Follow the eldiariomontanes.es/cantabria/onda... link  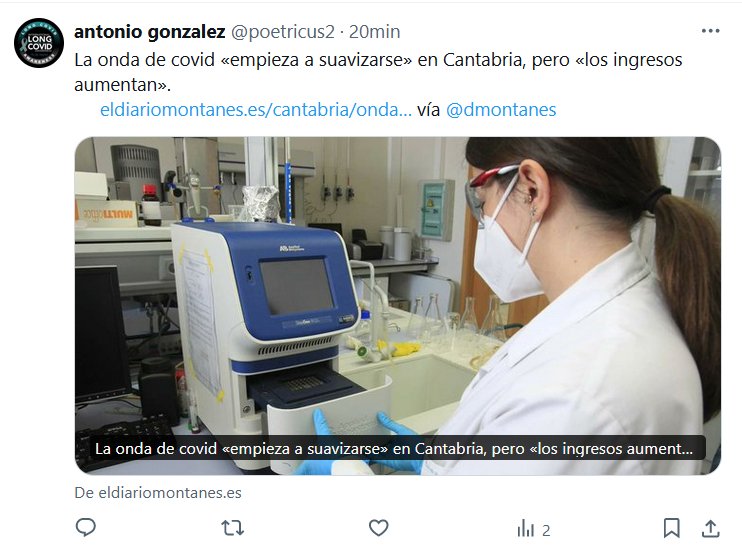tap(256, 109)
